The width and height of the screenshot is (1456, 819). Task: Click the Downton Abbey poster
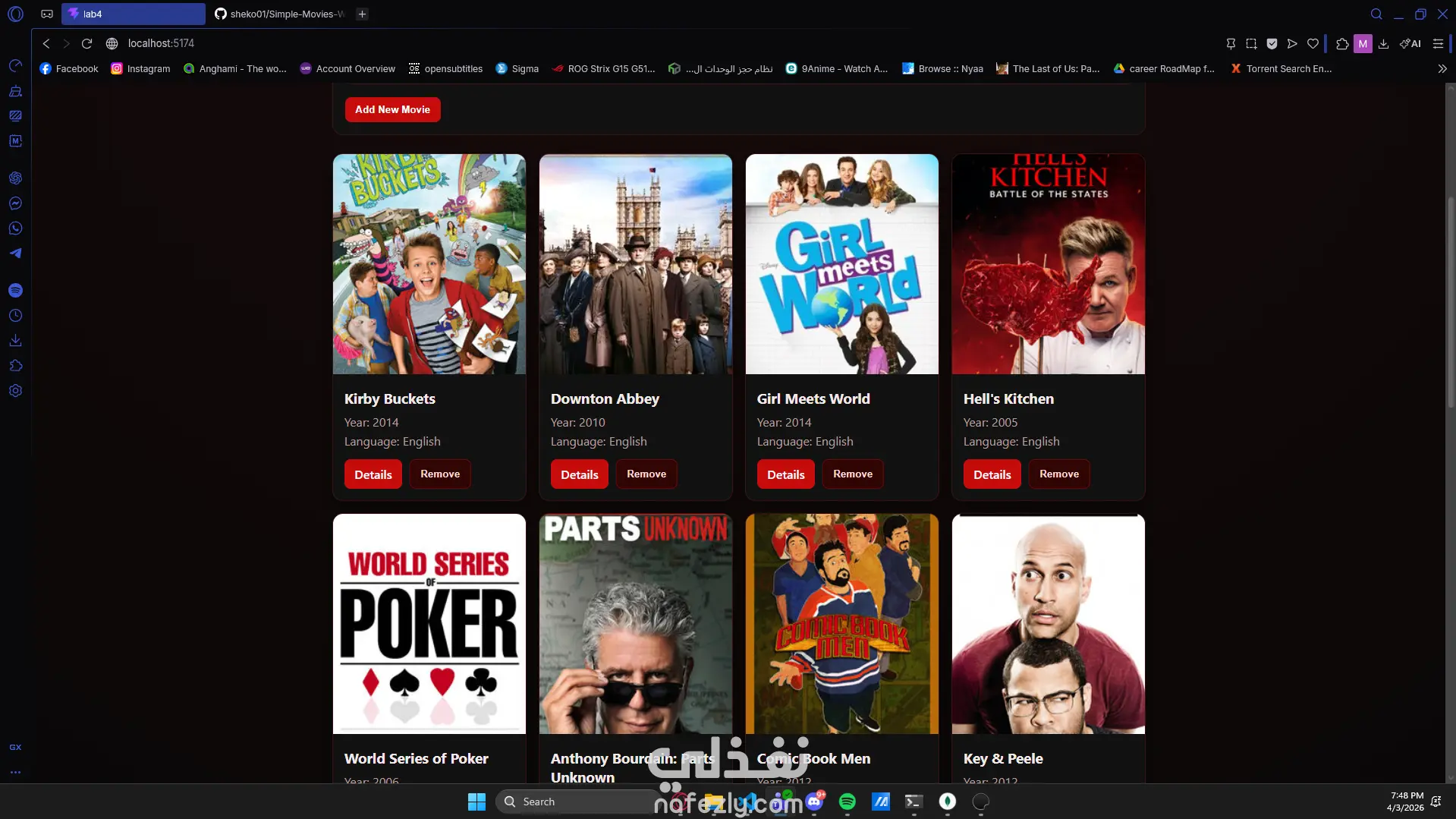636,264
